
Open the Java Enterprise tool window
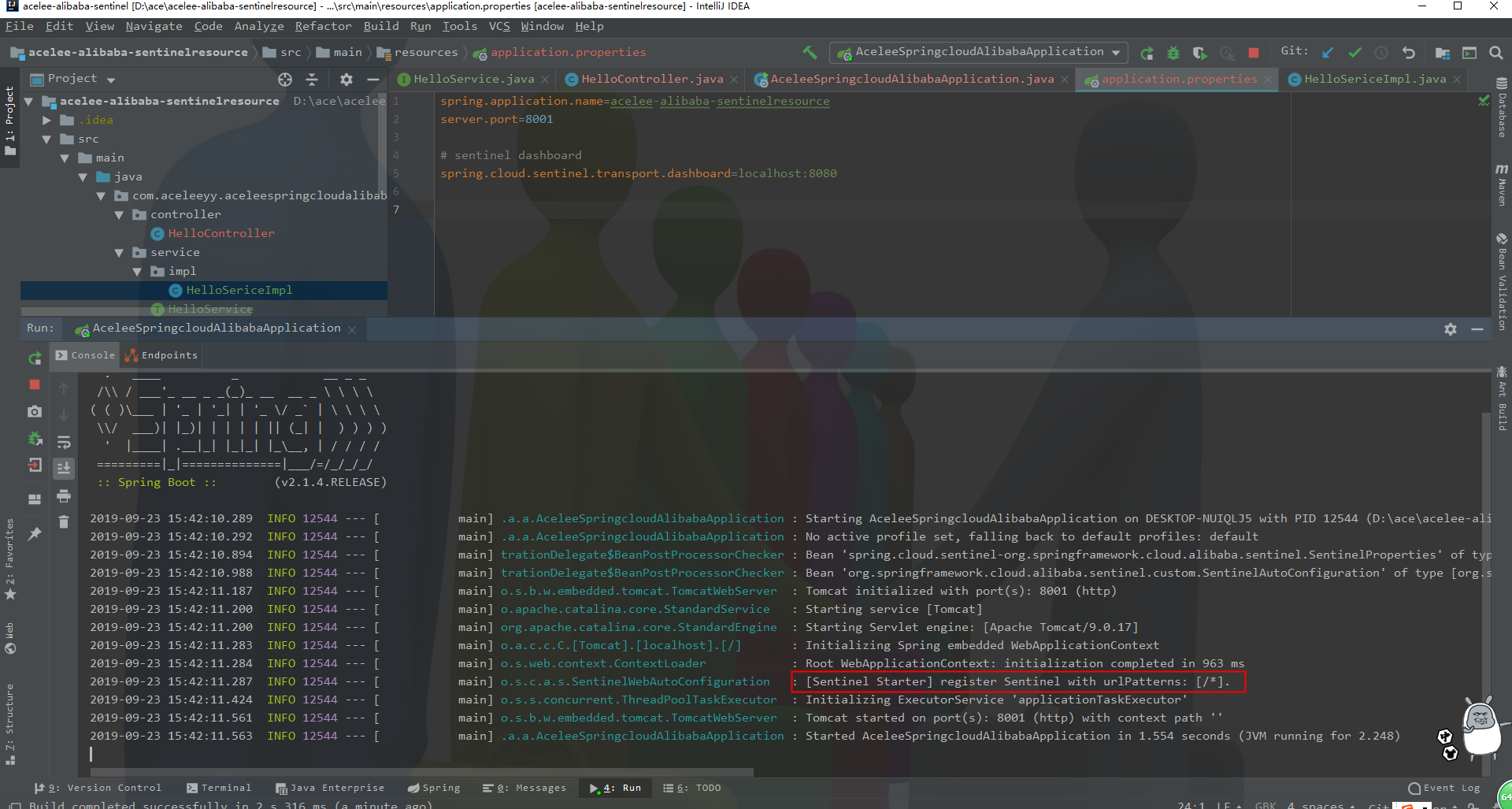tap(330, 788)
